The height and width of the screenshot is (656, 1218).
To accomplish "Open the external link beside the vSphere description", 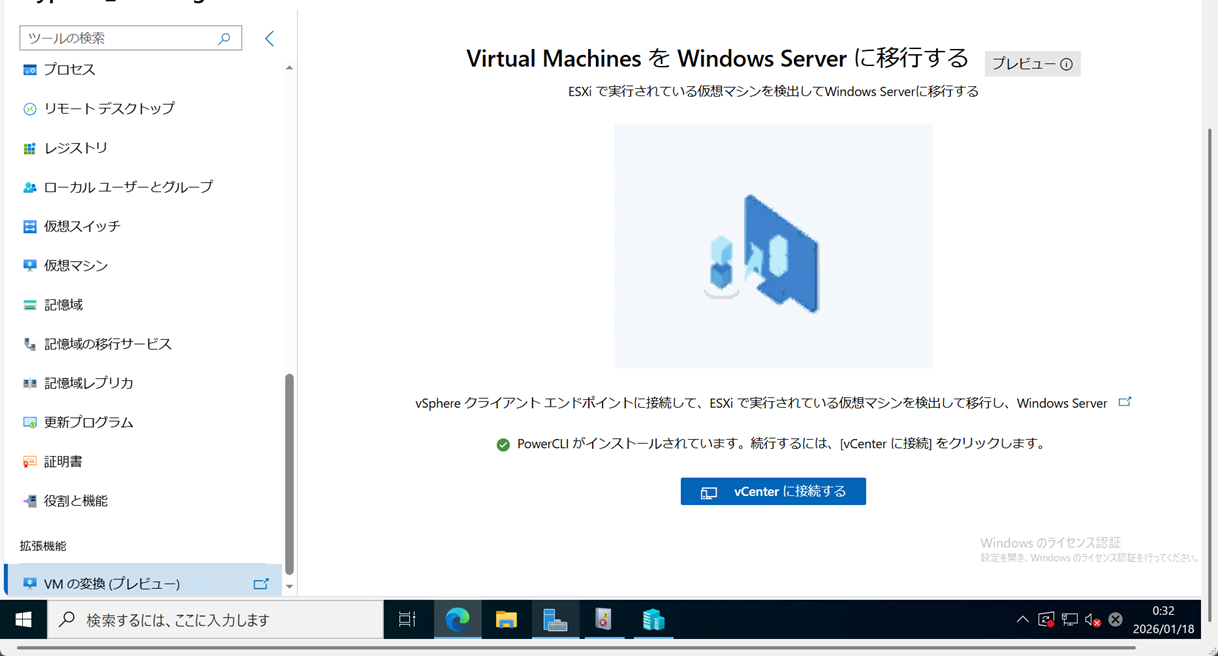I will [1125, 402].
